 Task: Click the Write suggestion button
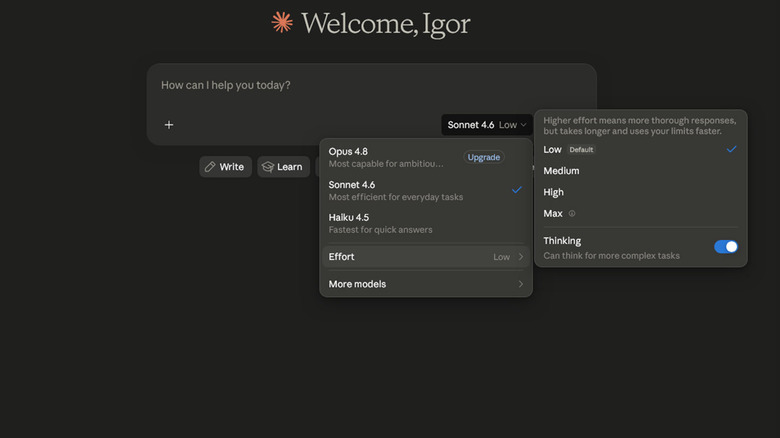(x=225, y=167)
